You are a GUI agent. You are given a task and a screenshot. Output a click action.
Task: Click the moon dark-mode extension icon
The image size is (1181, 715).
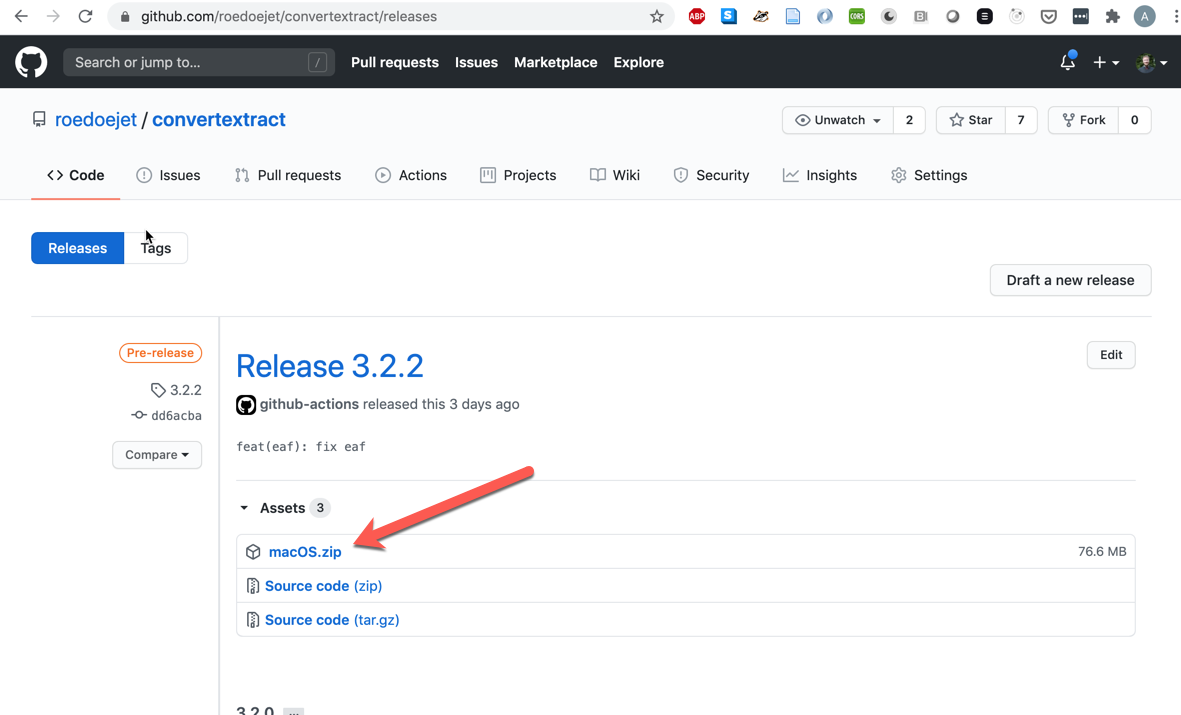click(x=889, y=17)
